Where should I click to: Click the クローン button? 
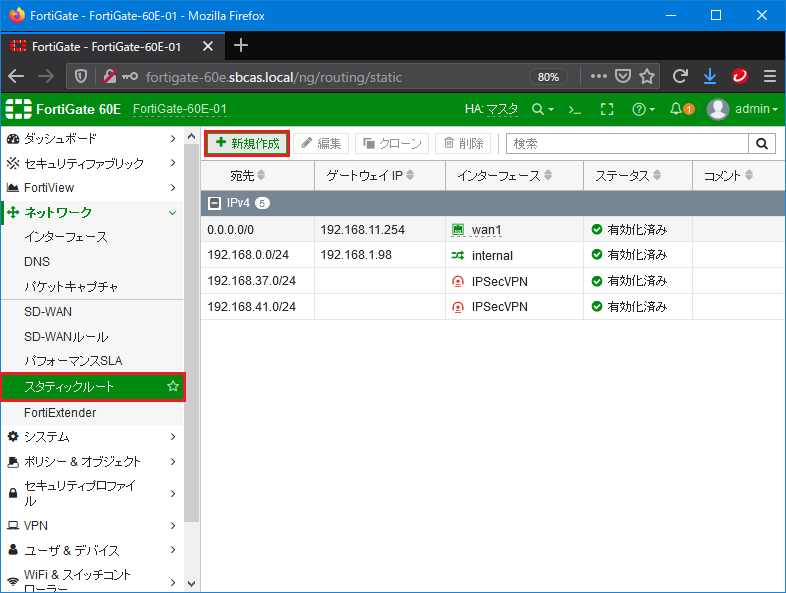[x=391, y=144]
